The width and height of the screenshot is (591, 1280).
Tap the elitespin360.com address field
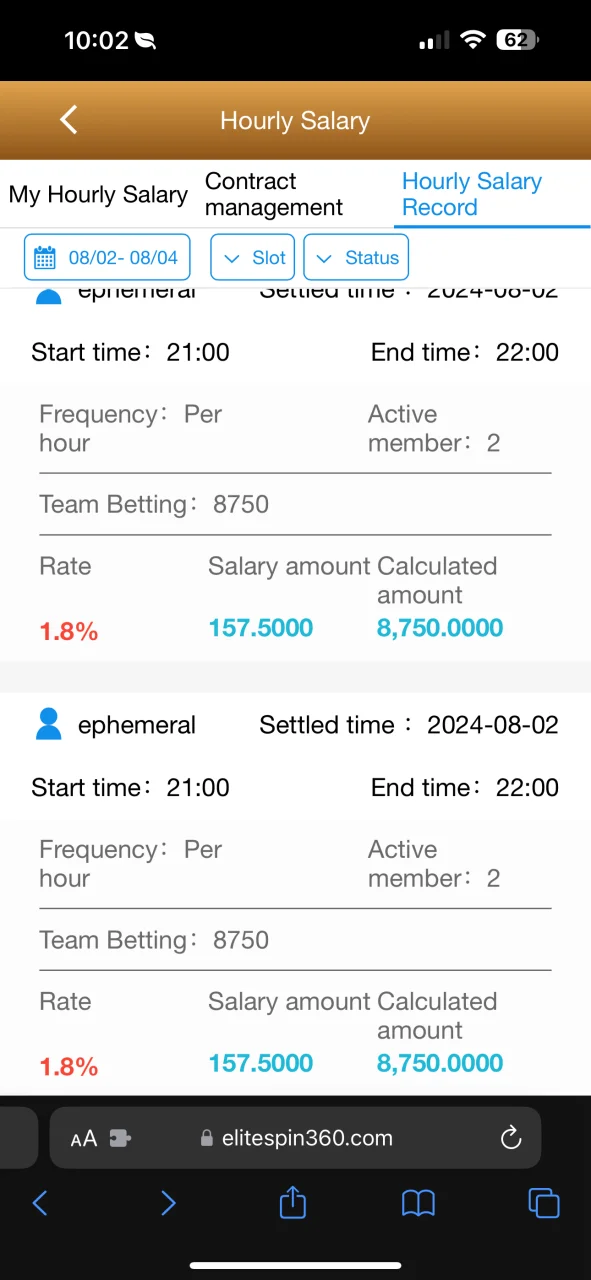(x=295, y=1138)
